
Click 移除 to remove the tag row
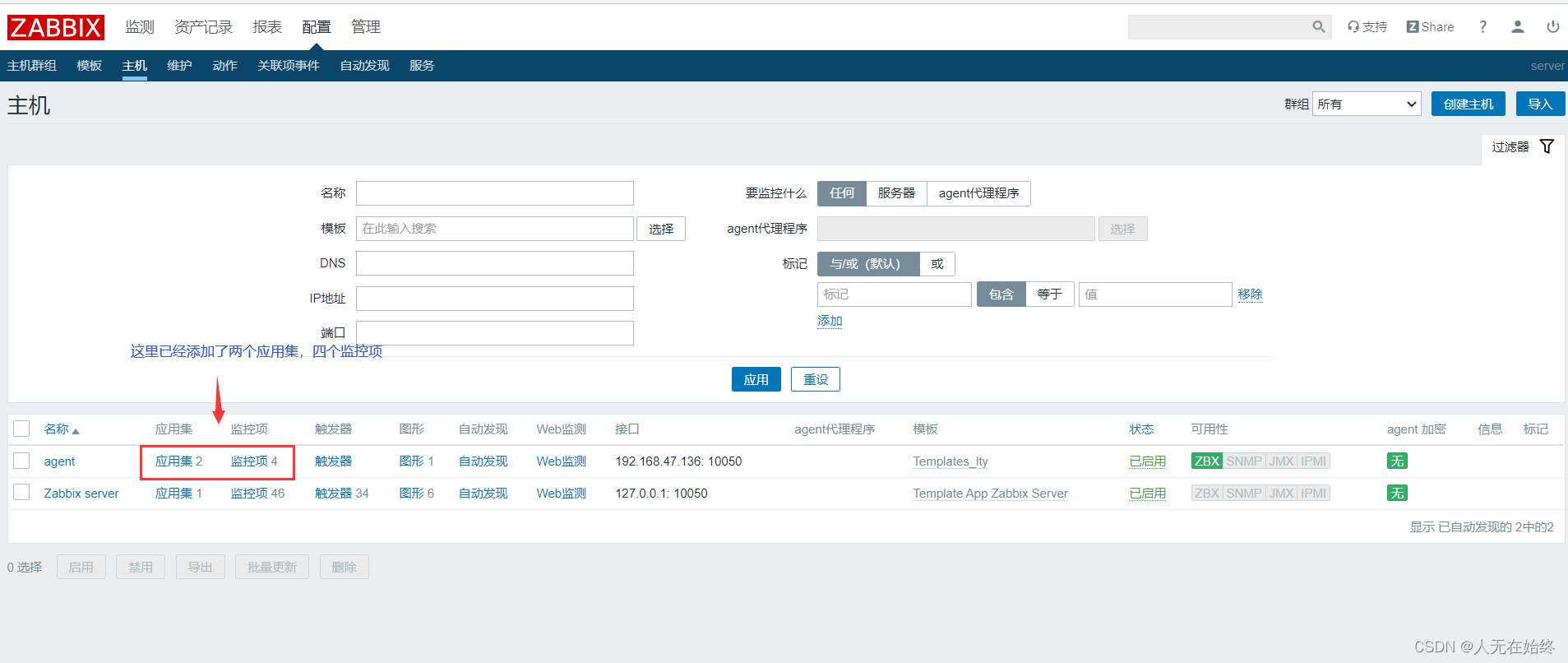[1251, 294]
